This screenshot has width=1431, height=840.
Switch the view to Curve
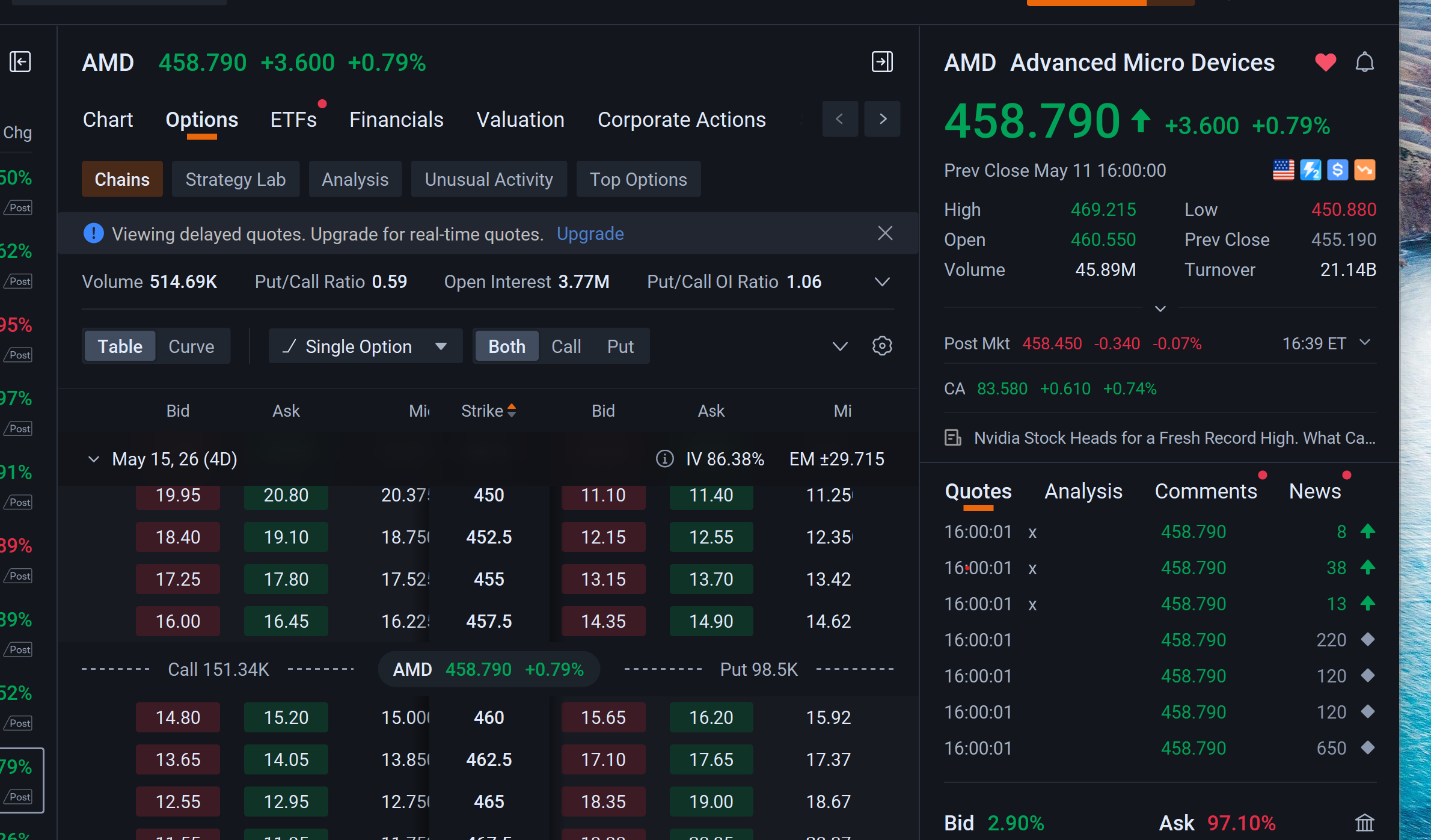tap(191, 346)
